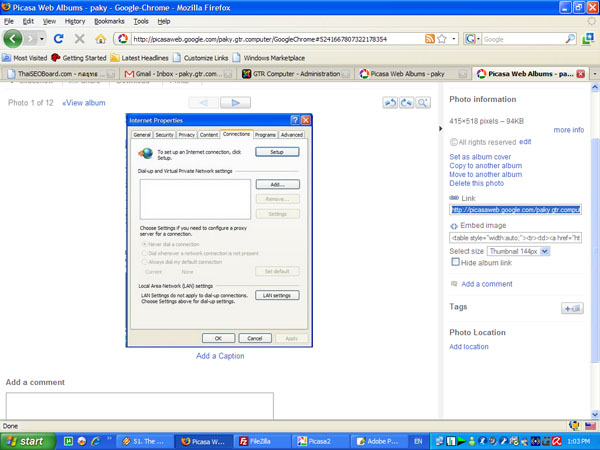The width and height of the screenshot is (600, 450).
Task: Reload the page with the Refresh icon
Action: point(59,39)
